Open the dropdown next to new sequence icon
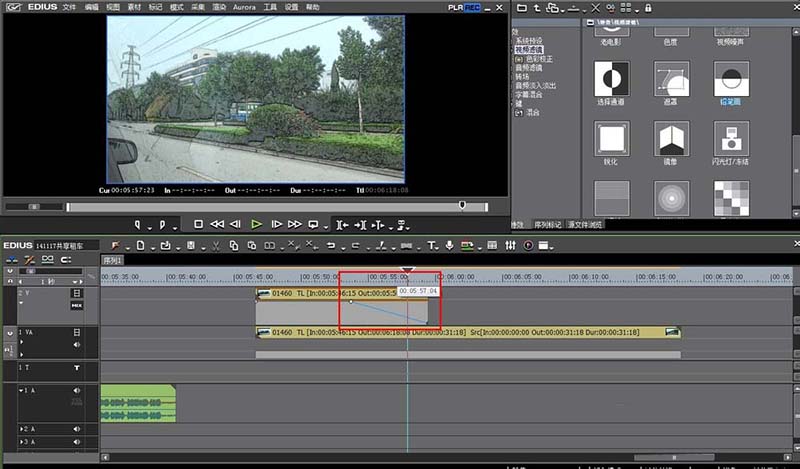Image resolution: width=800 pixels, height=469 pixels. 152,249
